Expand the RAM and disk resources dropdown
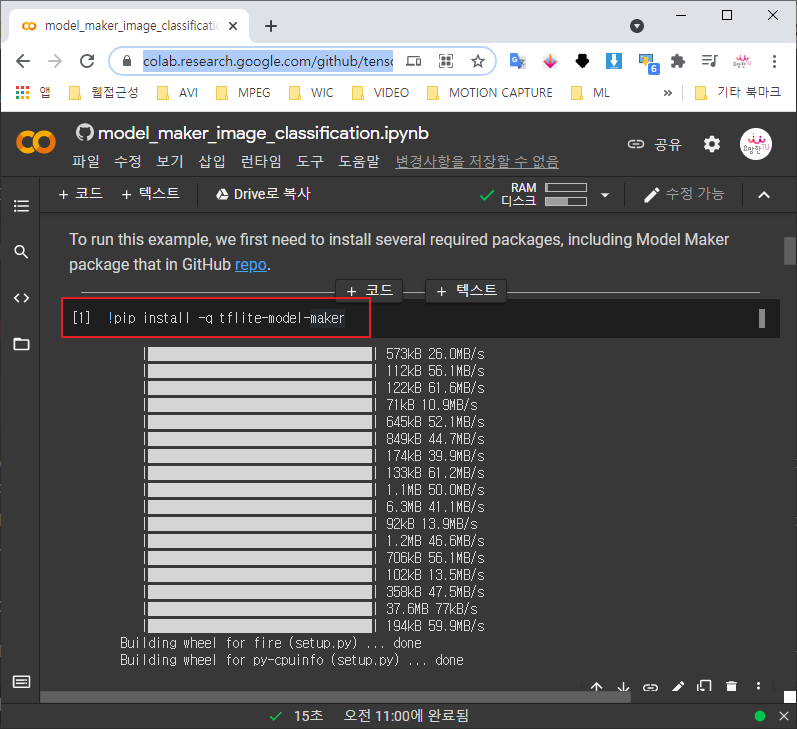797x729 pixels. pyautogui.click(x=605, y=195)
